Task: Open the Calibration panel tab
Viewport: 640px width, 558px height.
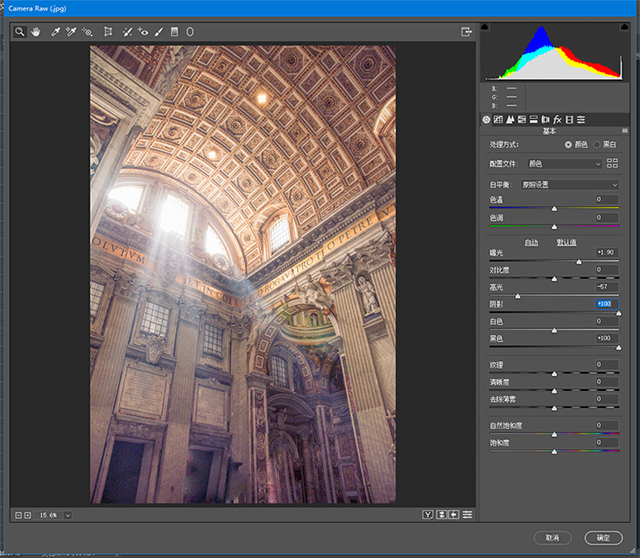Action: coord(569,120)
